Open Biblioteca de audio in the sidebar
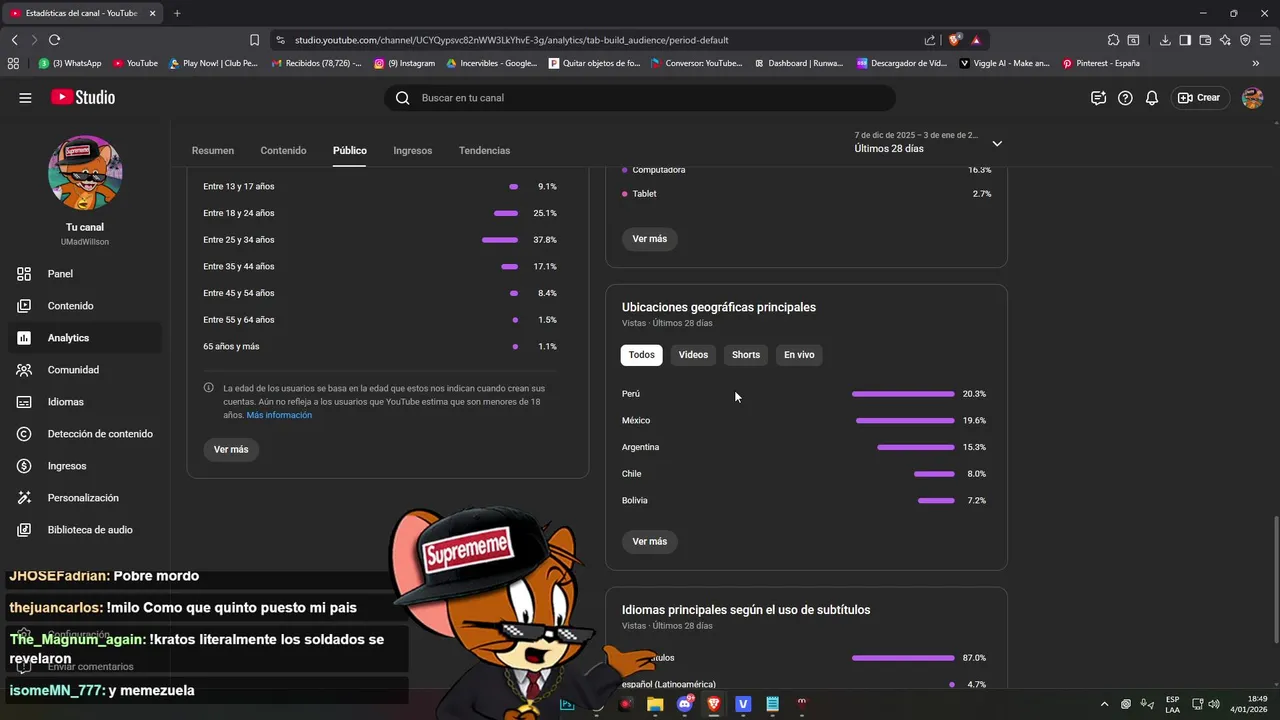 (x=84, y=530)
